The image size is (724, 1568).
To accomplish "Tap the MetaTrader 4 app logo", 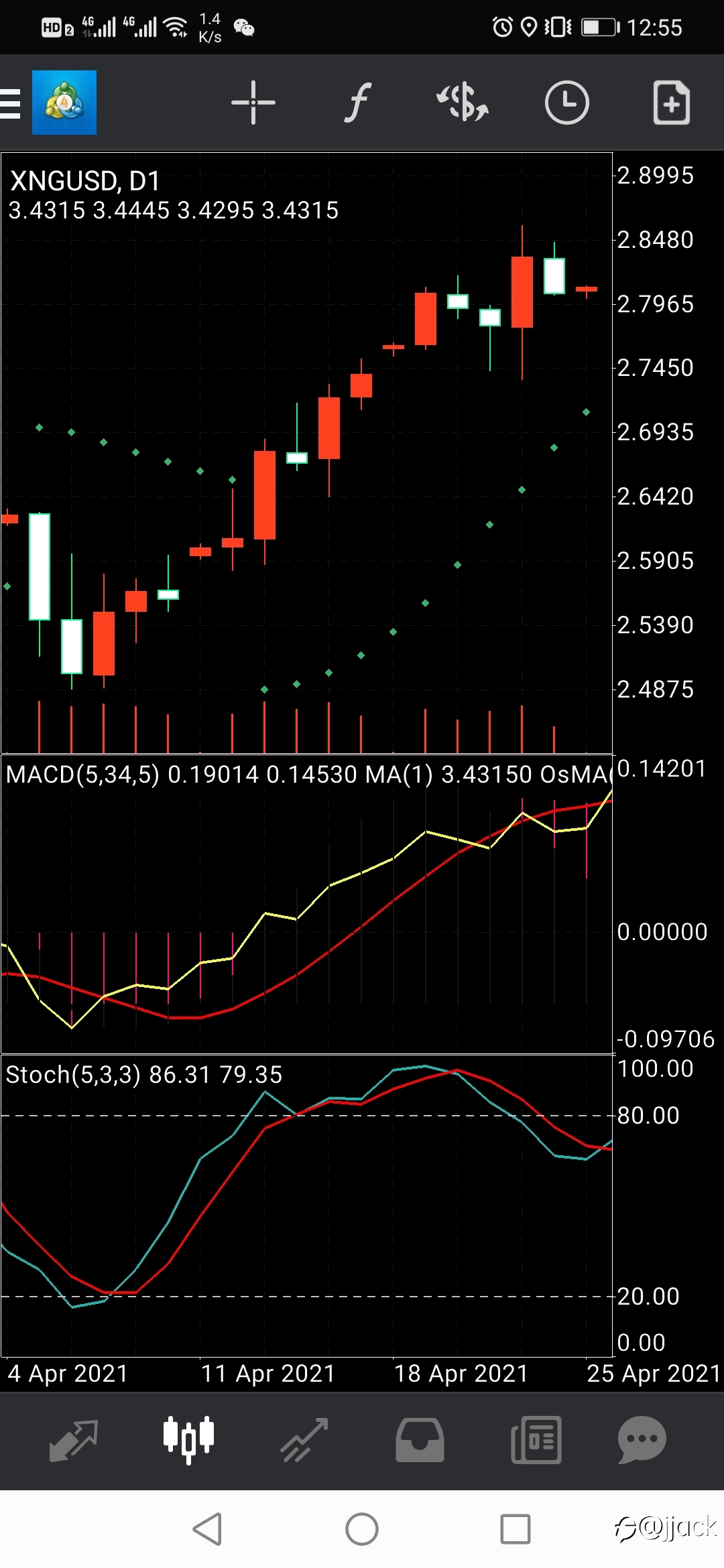I will (64, 103).
